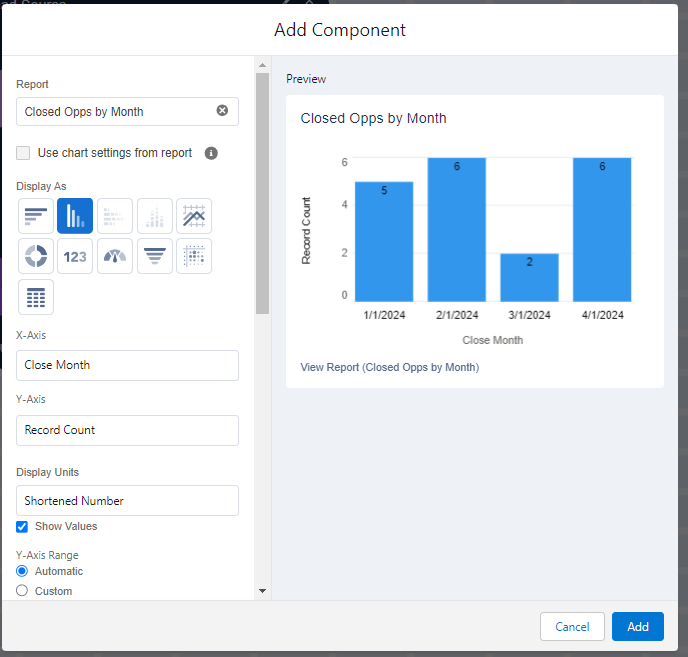Viewport: 688px width, 657px height.
Task: Uncheck the Show Values checkbox
Action: pos(22,527)
